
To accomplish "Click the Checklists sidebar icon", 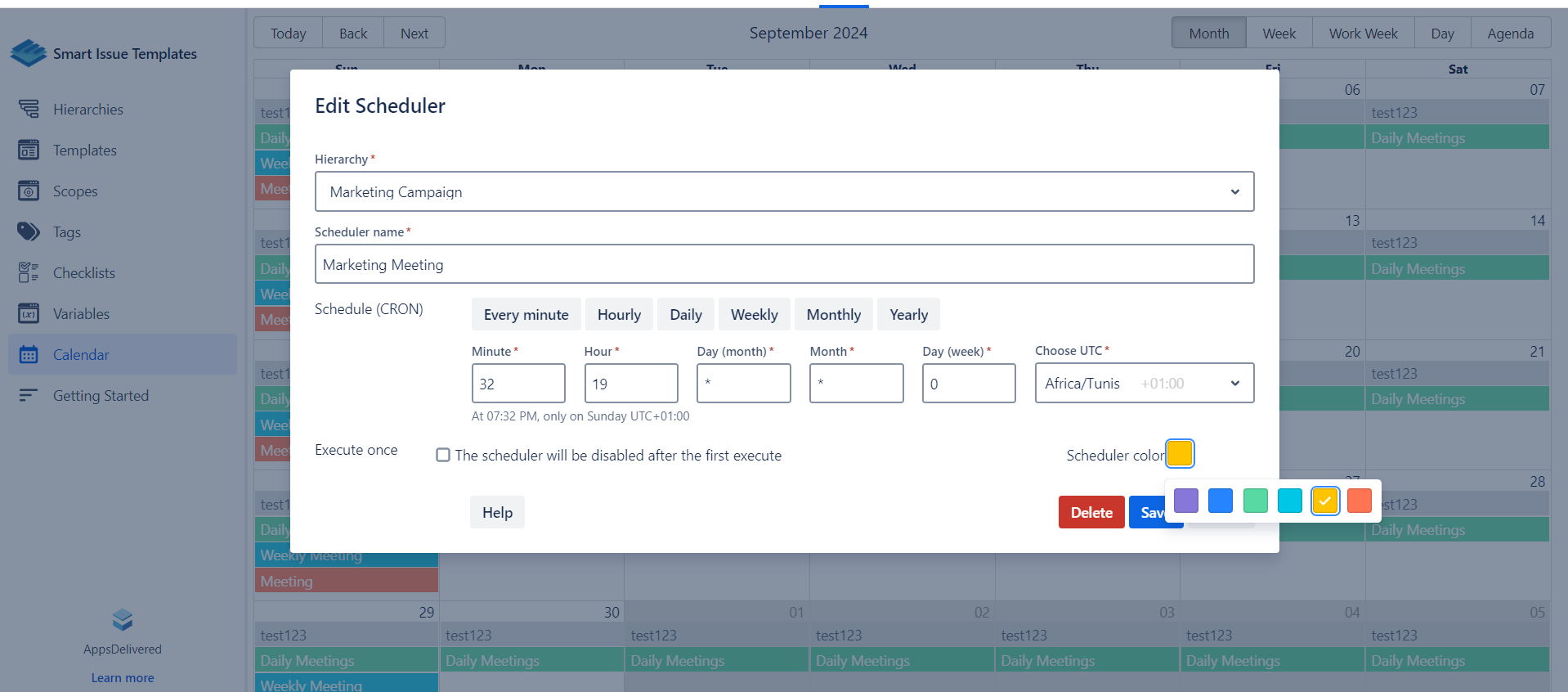I will 29,272.
